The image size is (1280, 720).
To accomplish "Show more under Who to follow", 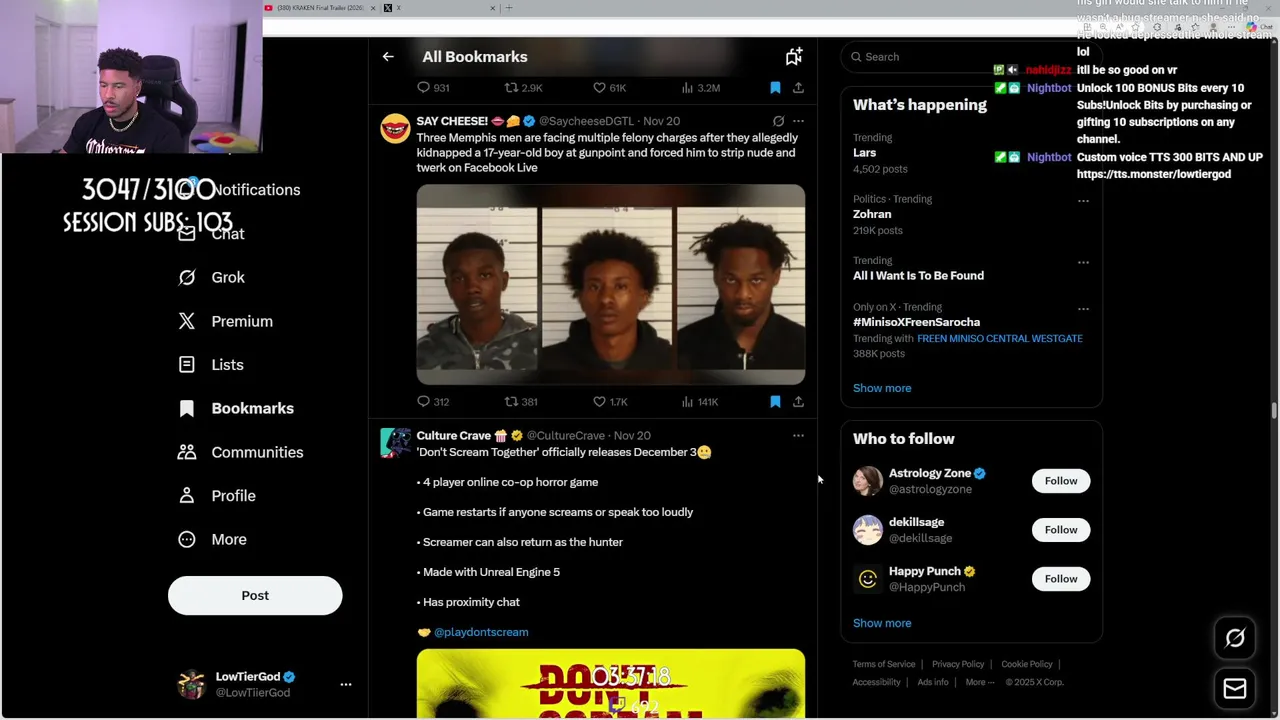I will pyautogui.click(x=882, y=623).
